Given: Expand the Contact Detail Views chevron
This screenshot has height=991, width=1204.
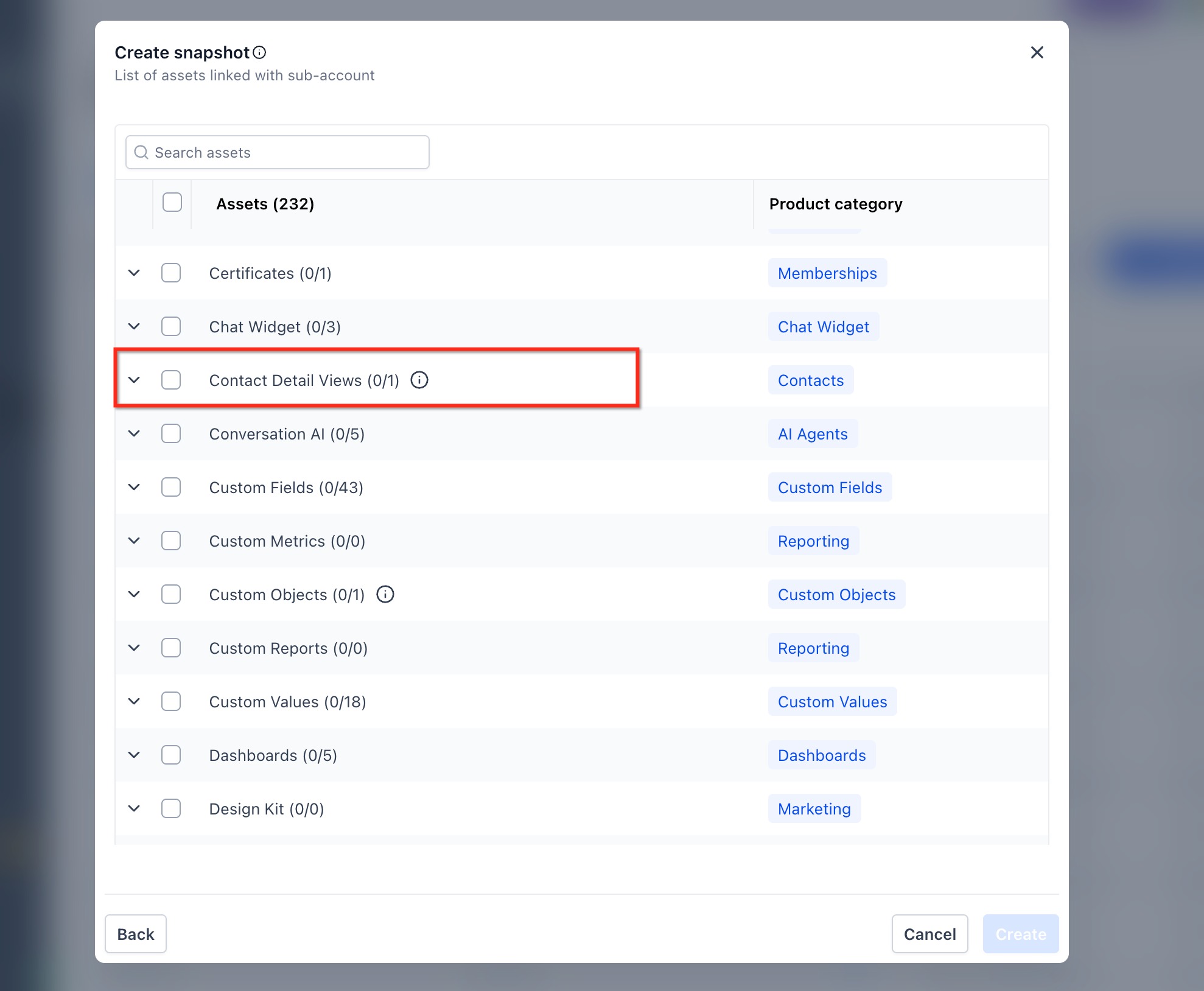Looking at the screenshot, I should pyautogui.click(x=134, y=380).
